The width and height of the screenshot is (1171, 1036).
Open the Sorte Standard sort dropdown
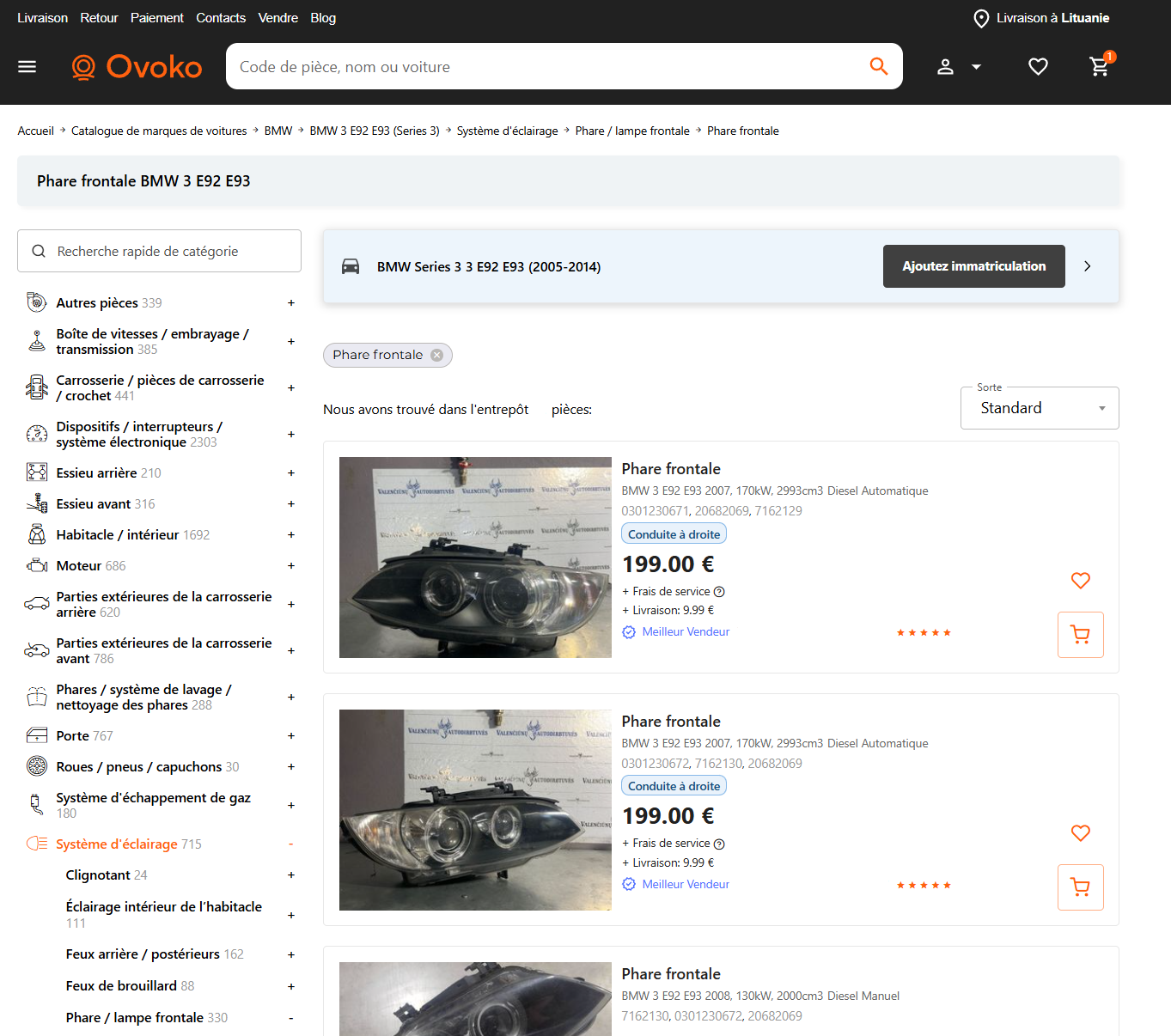point(1040,408)
